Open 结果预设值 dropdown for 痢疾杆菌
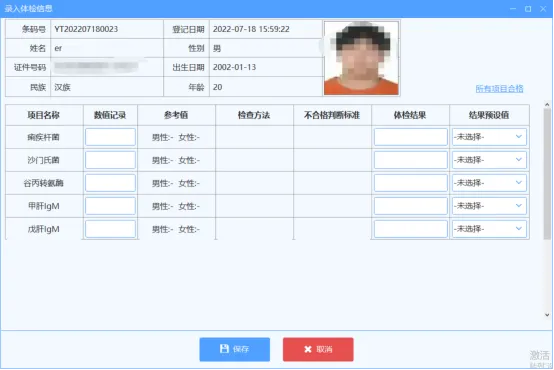Screen dimensions: 554x370 point(489,137)
